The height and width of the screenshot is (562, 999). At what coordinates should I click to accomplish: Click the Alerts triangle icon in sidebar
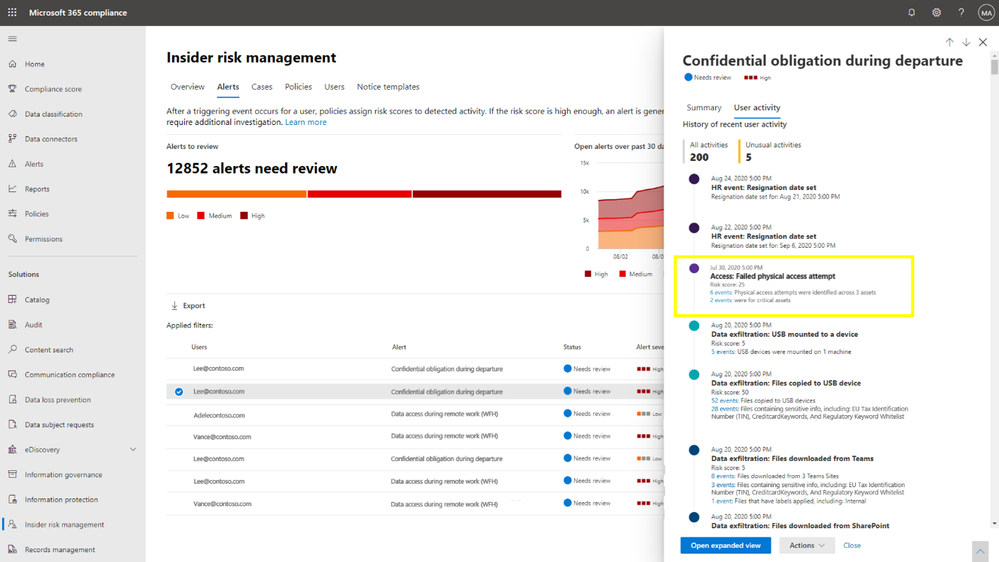(12, 164)
